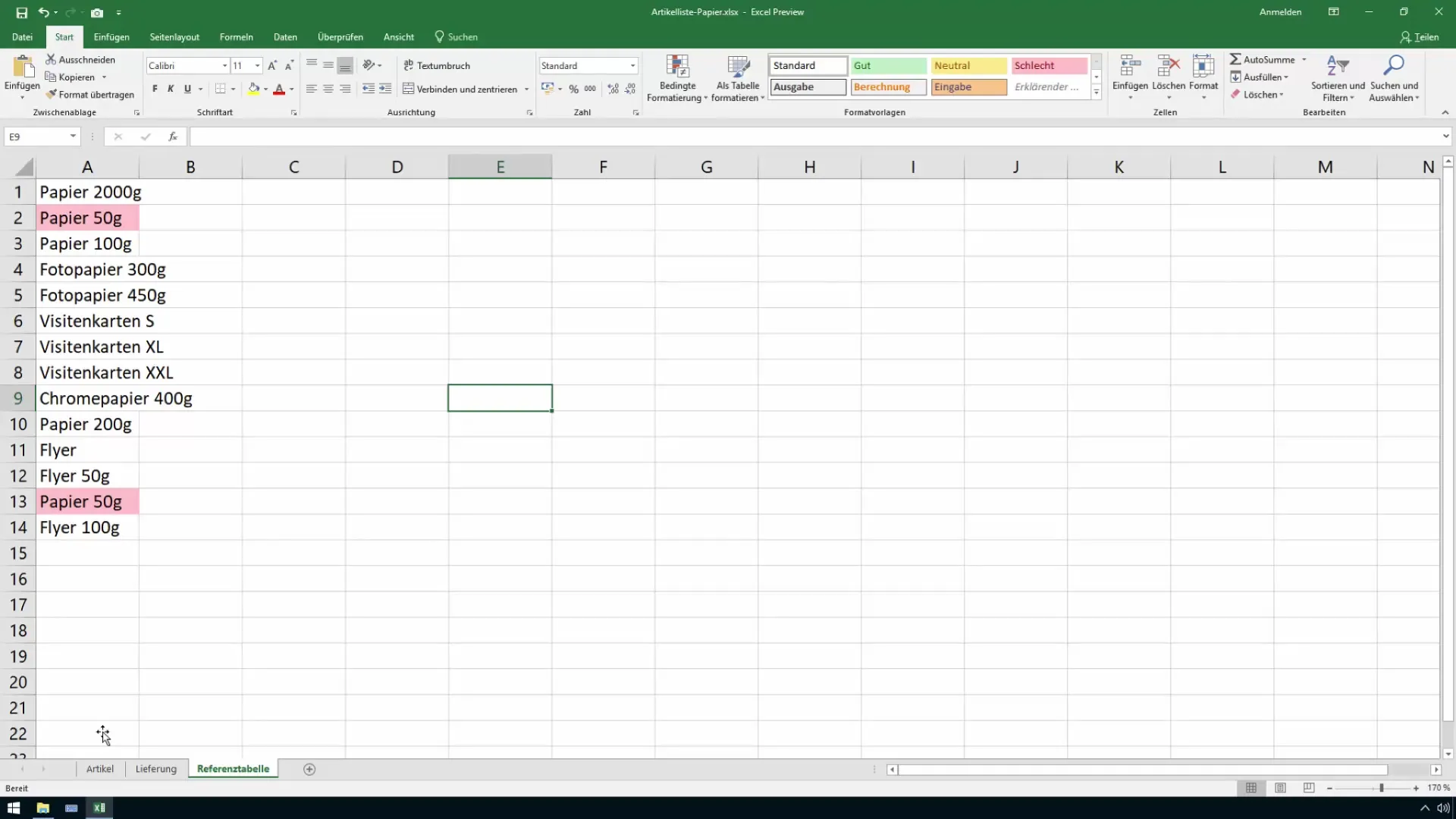Expand AutoSumme dropdown arrow
1456x819 pixels.
pos(1304,60)
